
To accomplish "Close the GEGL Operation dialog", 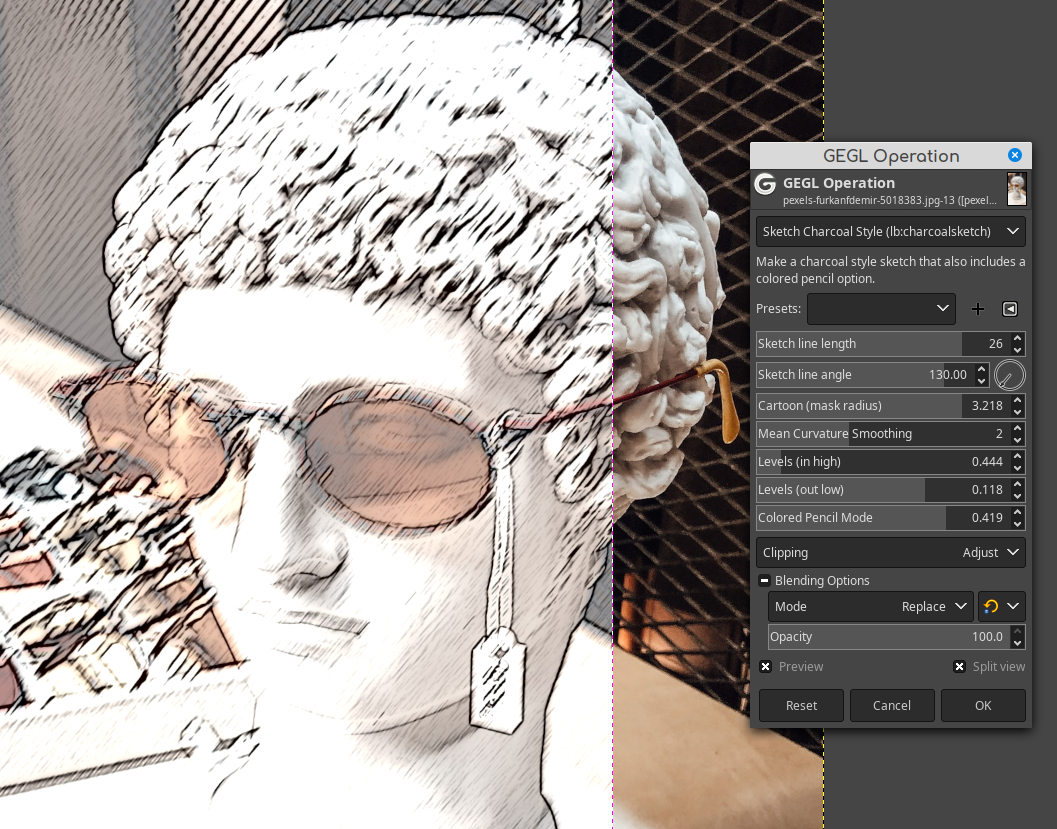I will coord(1014,155).
